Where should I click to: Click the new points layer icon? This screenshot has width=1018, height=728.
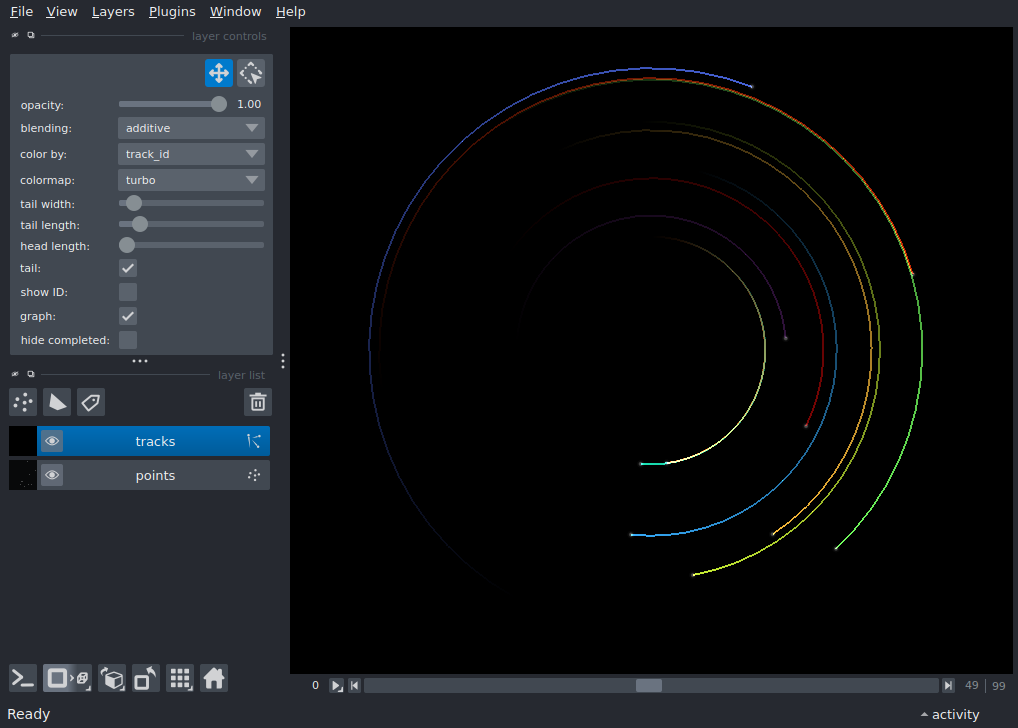click(23, 402)
